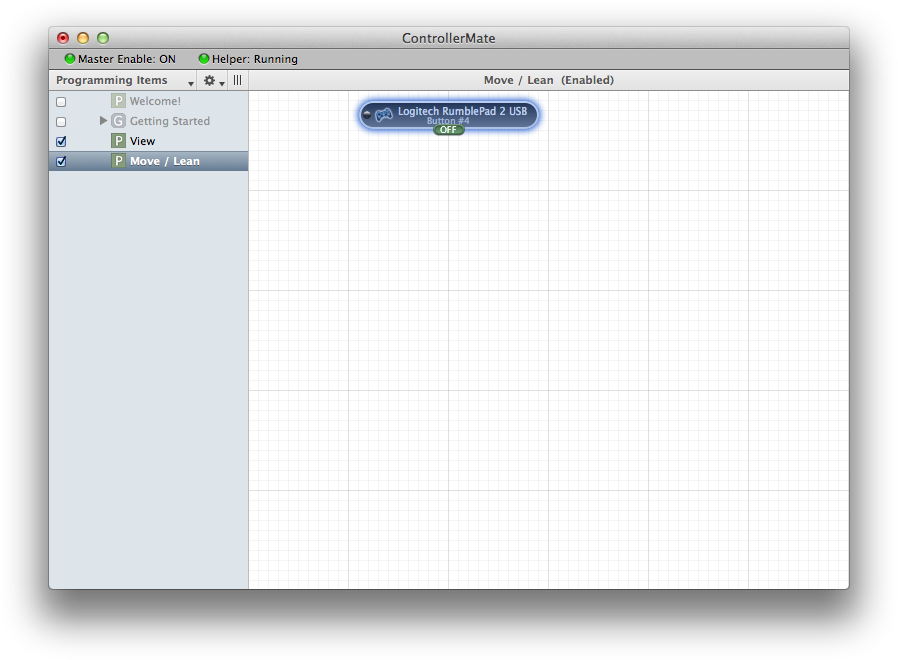Disable the View page checkbox

pyautogui.click(x=61, y=142)
